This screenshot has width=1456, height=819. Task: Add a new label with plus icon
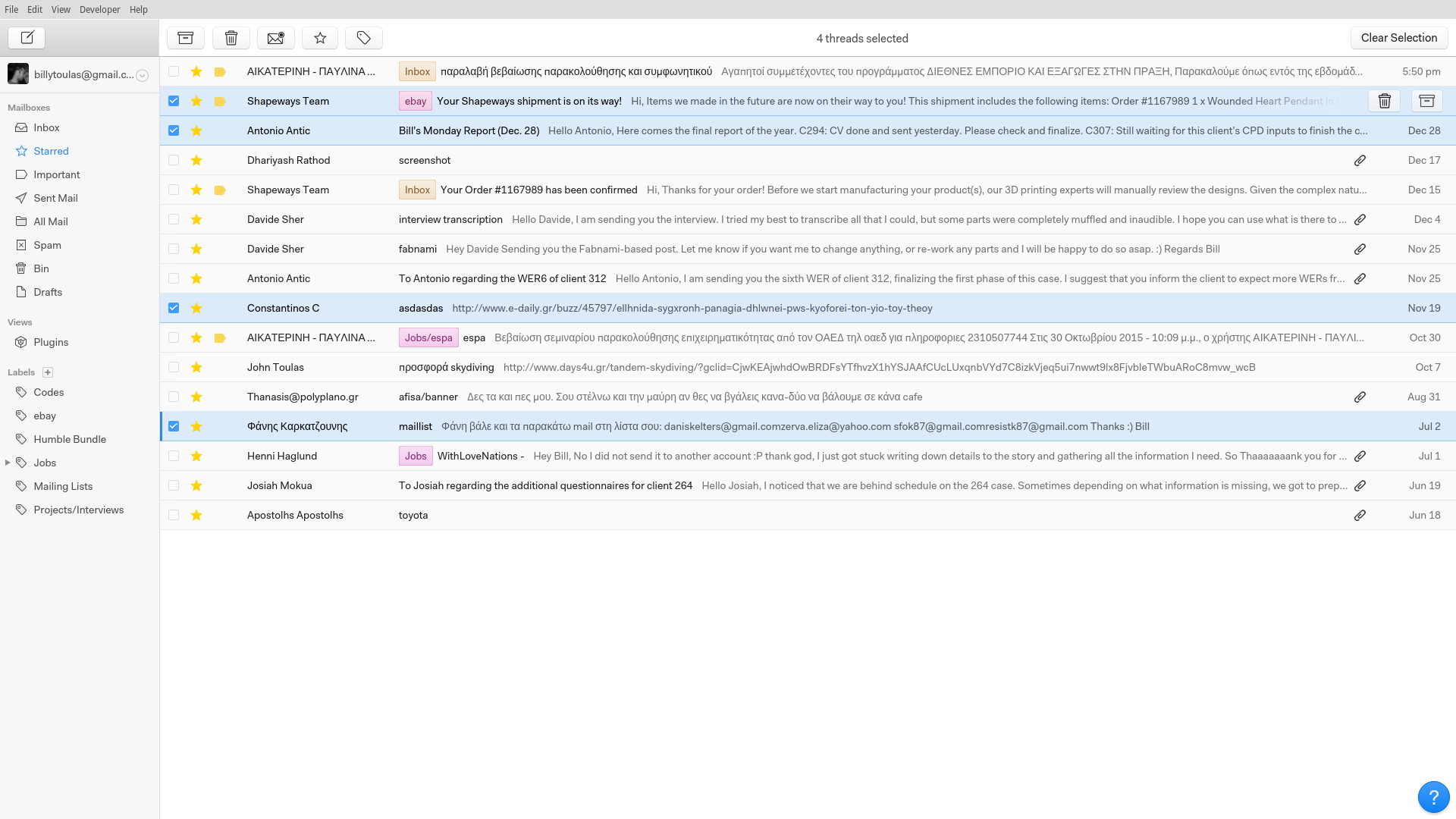pos(48,372)
